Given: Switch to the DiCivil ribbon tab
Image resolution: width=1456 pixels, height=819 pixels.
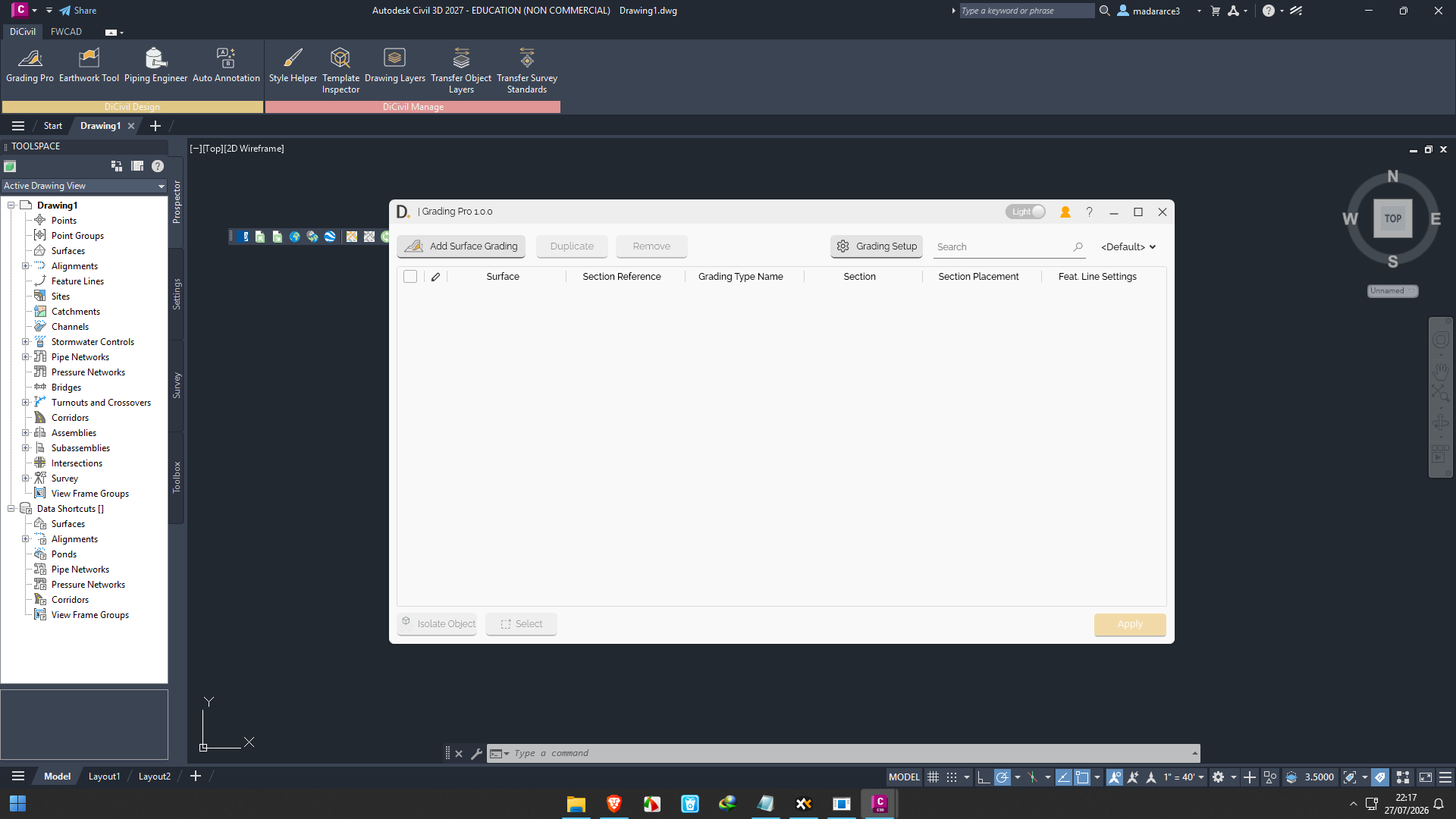Looking at the screenshot, I should tap(23, 32).
